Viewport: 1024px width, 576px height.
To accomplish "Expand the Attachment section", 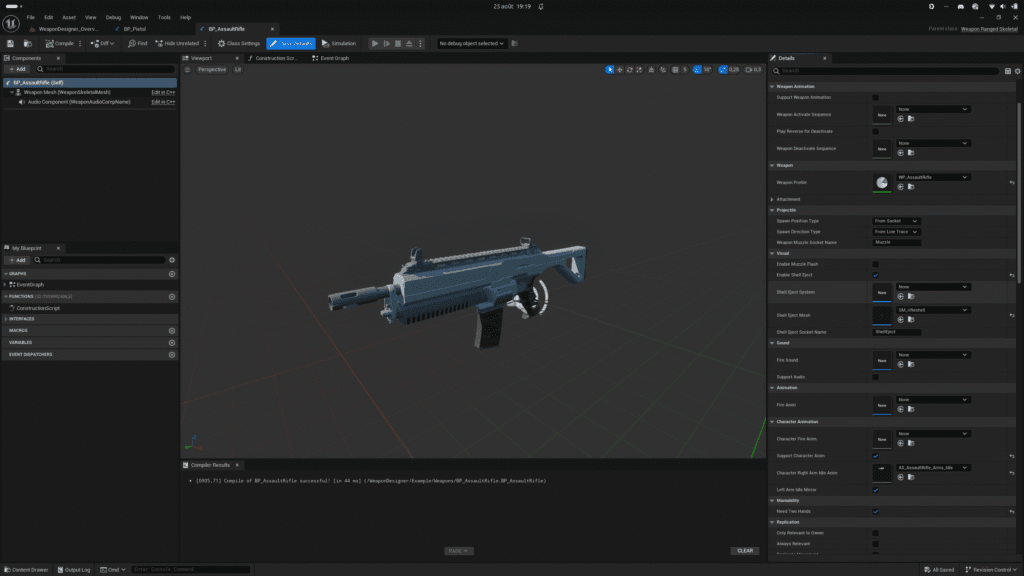I will tap(772, 199).
